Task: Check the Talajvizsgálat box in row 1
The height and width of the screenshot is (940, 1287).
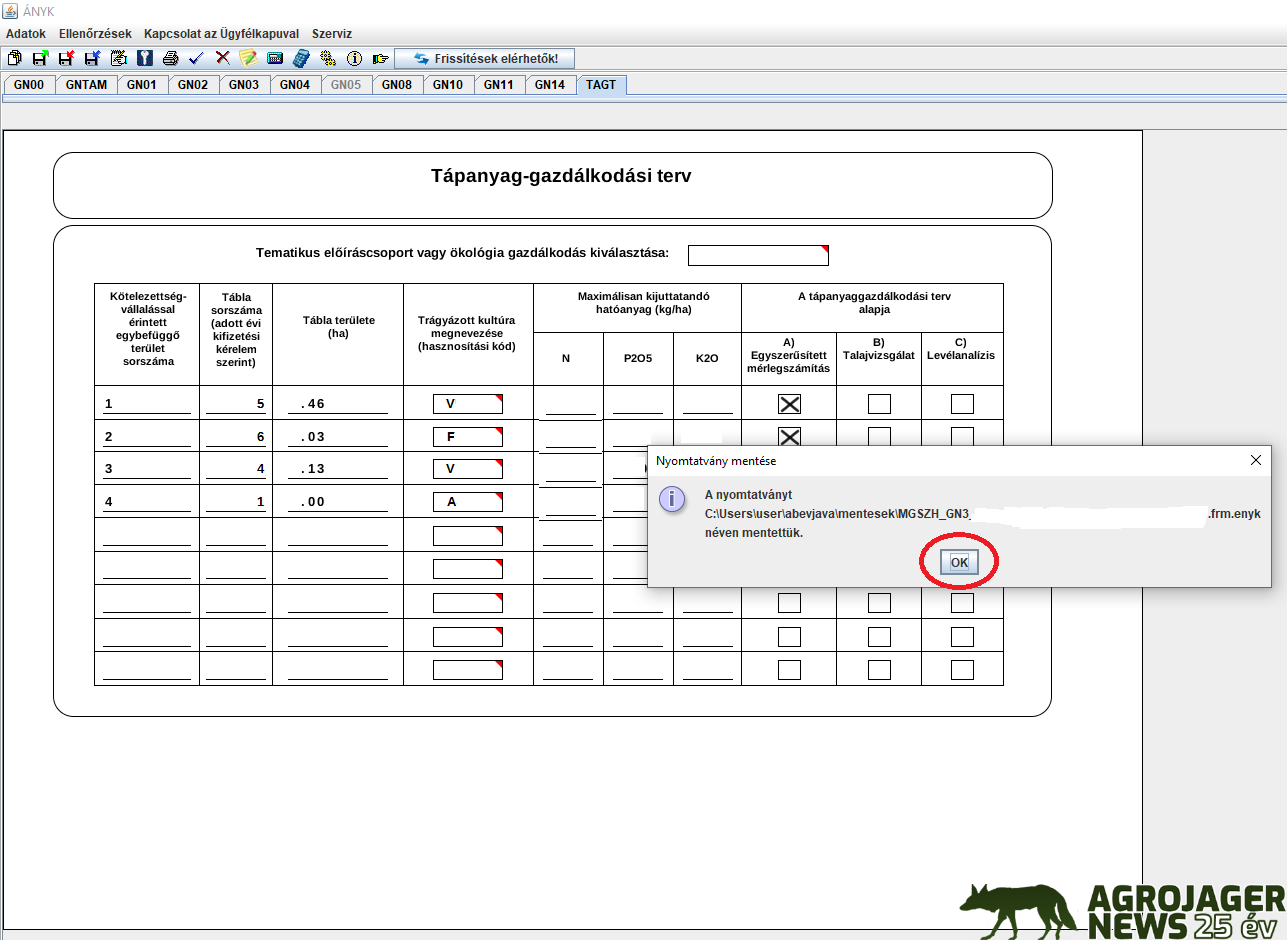Action: (879, 404)
